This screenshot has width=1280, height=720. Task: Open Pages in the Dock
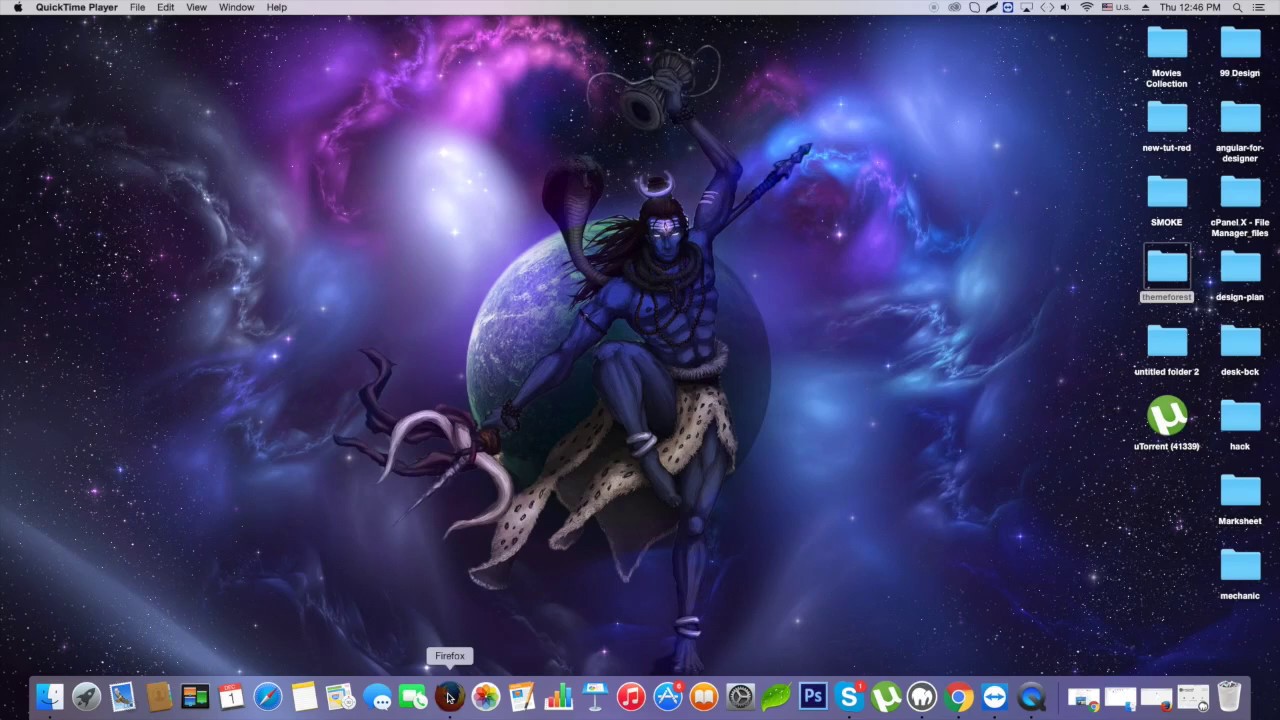point(522,696)
